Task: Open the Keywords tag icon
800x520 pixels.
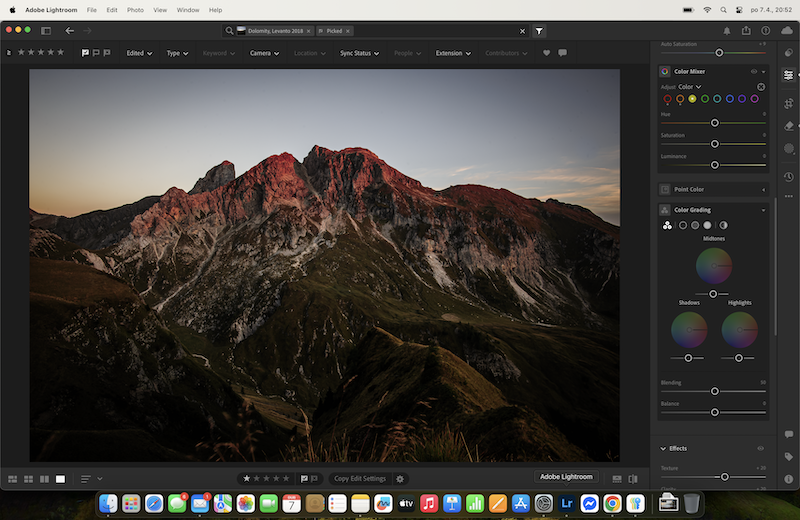Action: click(x=789, y=457)
